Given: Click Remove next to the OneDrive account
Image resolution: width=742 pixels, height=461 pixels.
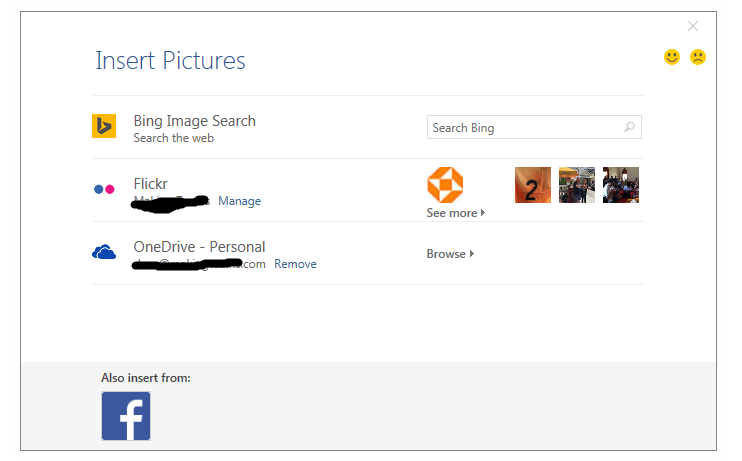Looking at the screenshot, I should (x=295, y=264).
